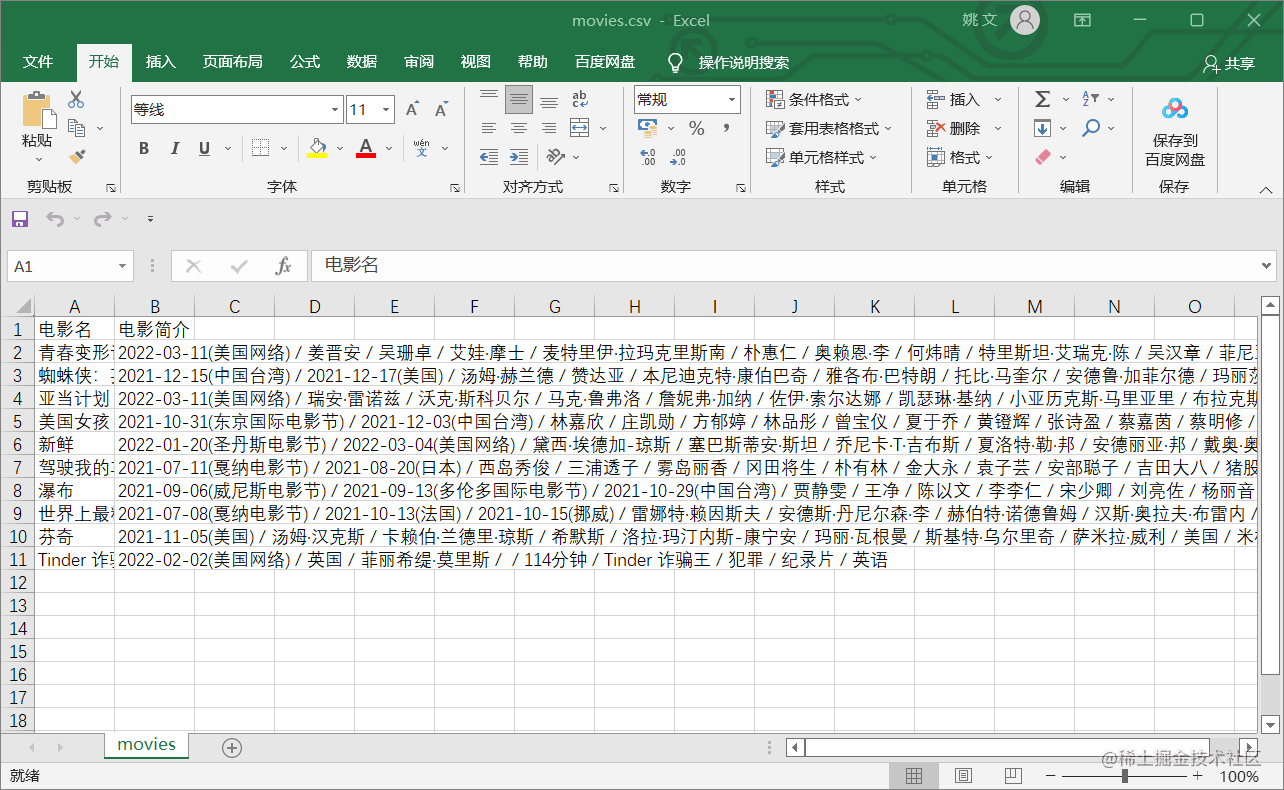Click the zoom slider handle
The image size is (1284, 790).
coord(1125,776)
